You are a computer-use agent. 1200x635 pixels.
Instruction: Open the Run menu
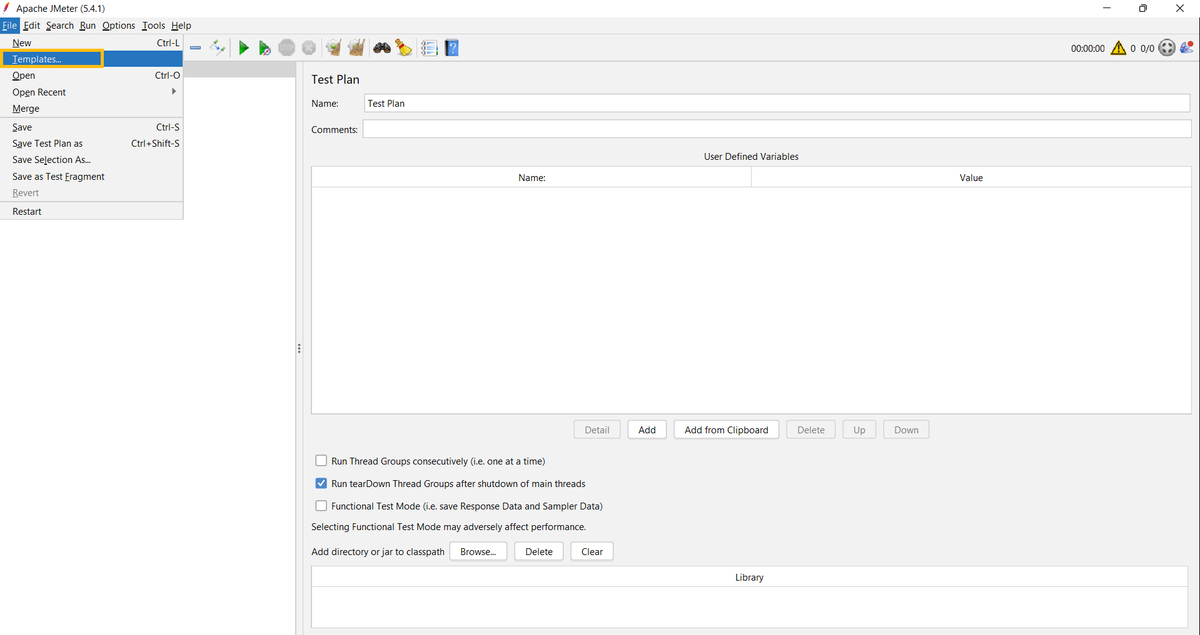coord(88,25)
